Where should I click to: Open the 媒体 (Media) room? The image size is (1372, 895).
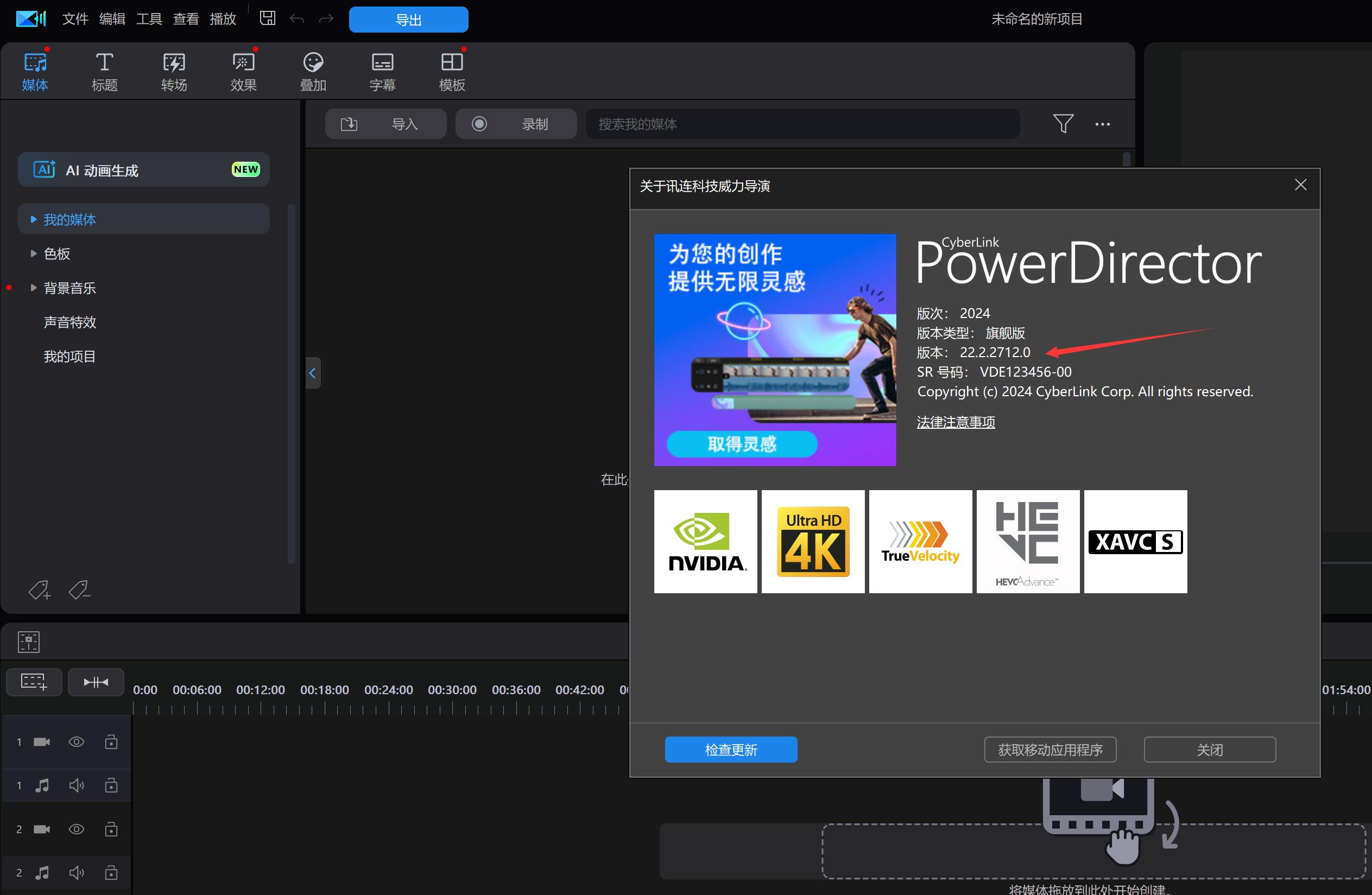click(35, 72)
